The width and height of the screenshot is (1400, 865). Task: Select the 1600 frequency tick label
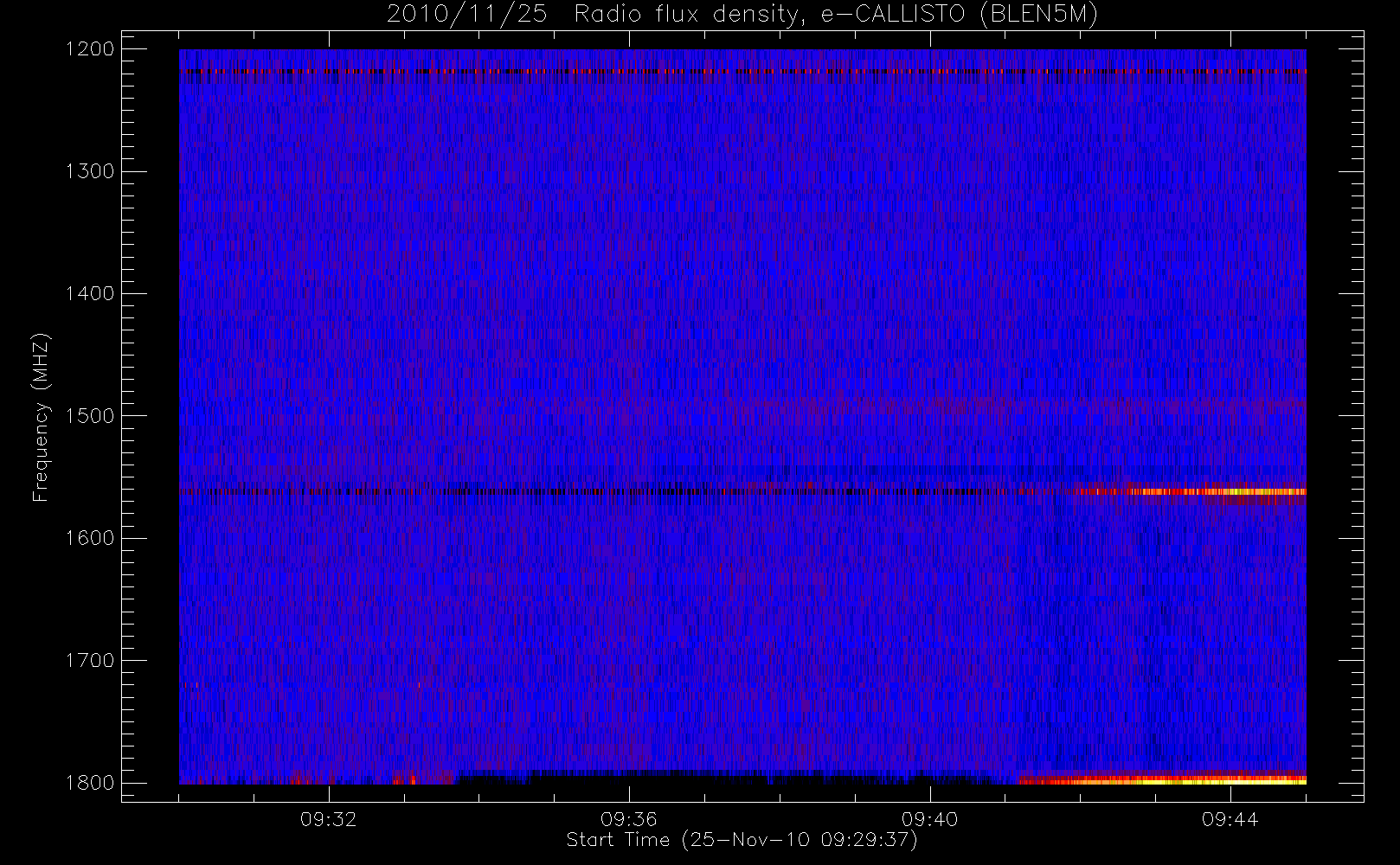[x=90, y=538]
